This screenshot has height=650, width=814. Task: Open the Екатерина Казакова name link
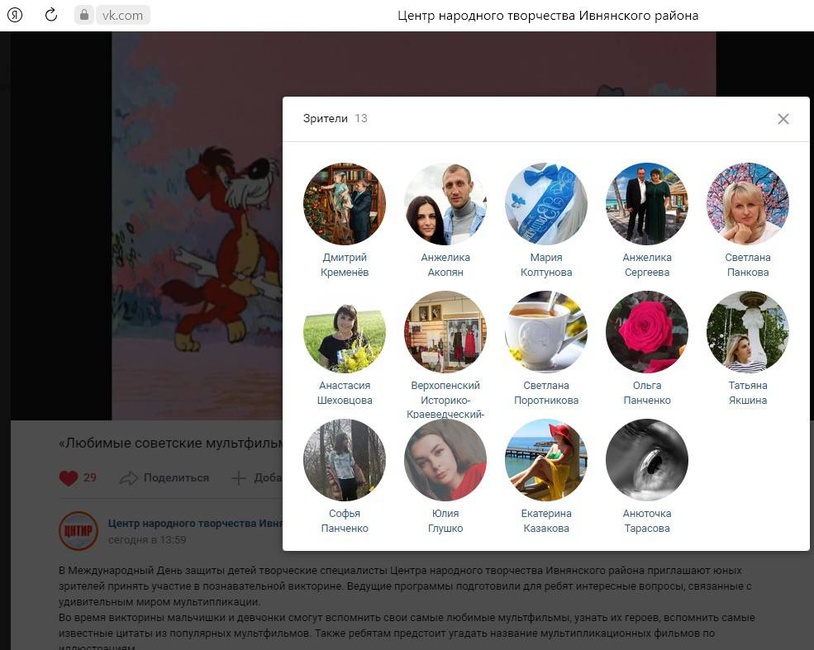[x=546, y=521]
